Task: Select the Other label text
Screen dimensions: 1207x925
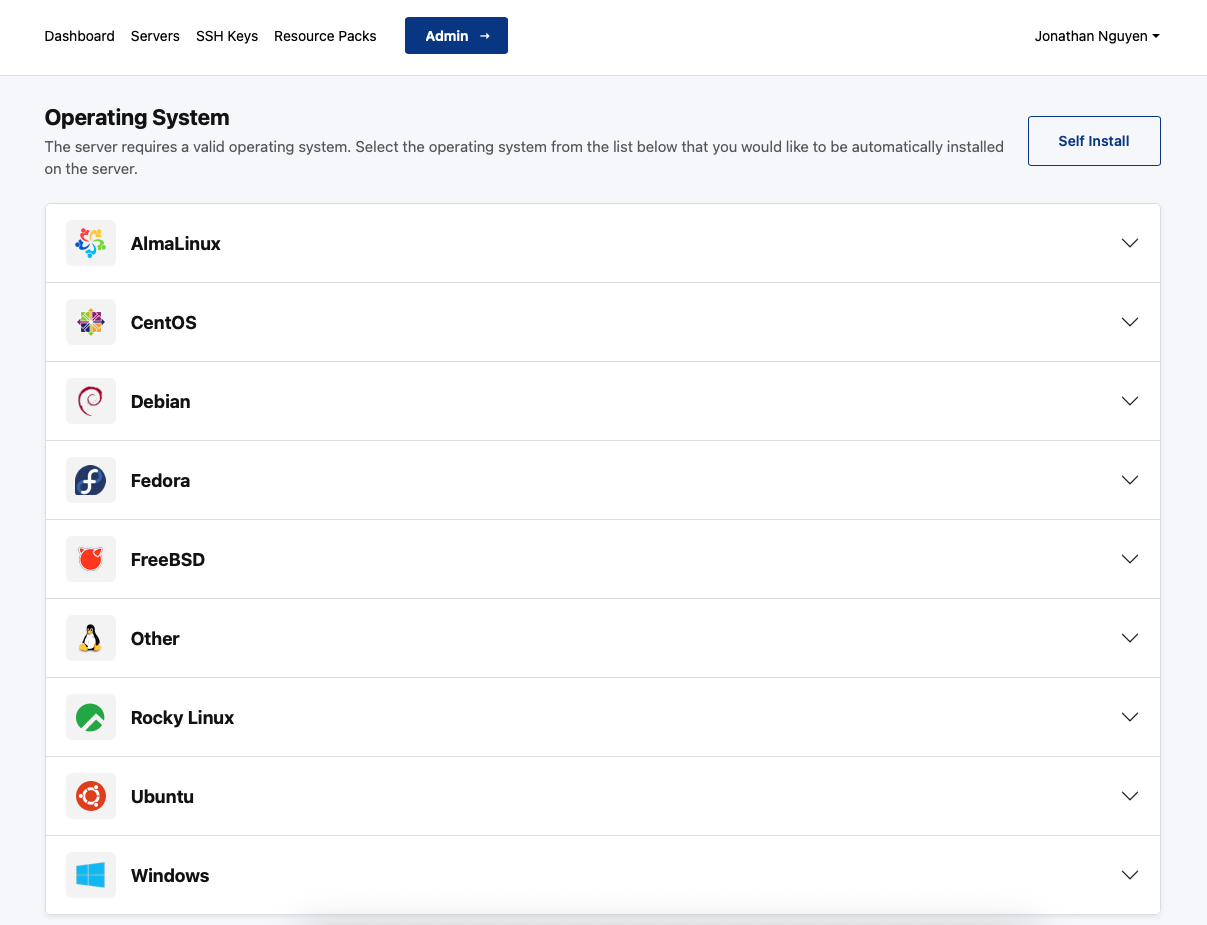Action: (155, 638)
